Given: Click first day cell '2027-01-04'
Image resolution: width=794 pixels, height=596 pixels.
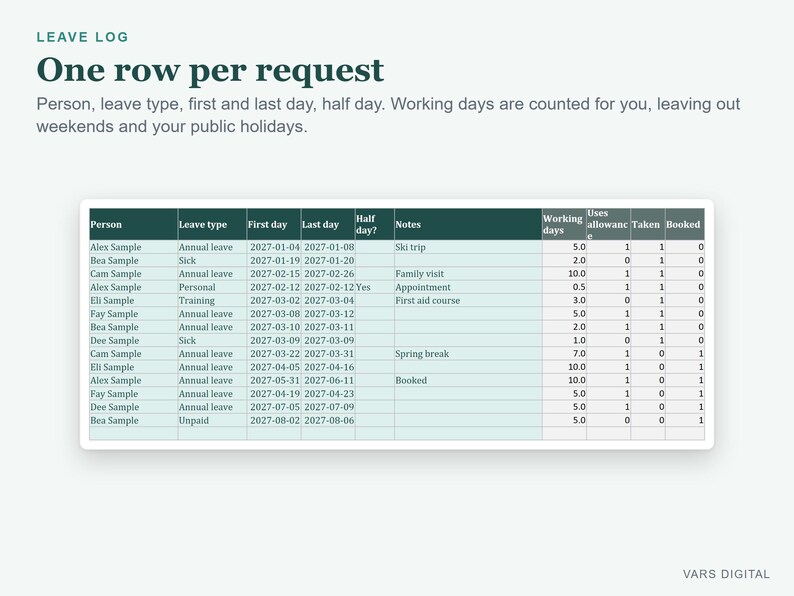Looking at the screenshot, I should coord(274,247).
